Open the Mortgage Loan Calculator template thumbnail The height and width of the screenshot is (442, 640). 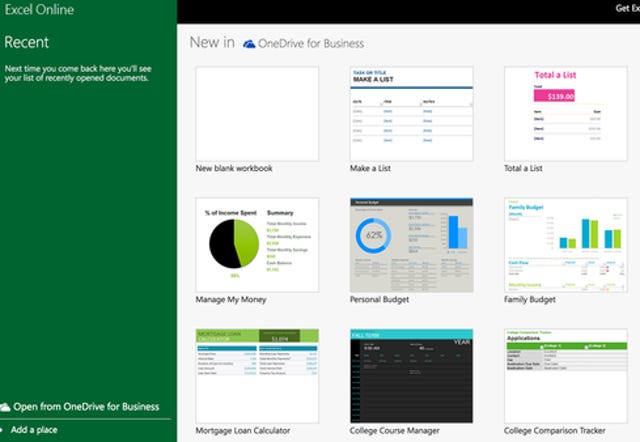(x=257, y=376)
